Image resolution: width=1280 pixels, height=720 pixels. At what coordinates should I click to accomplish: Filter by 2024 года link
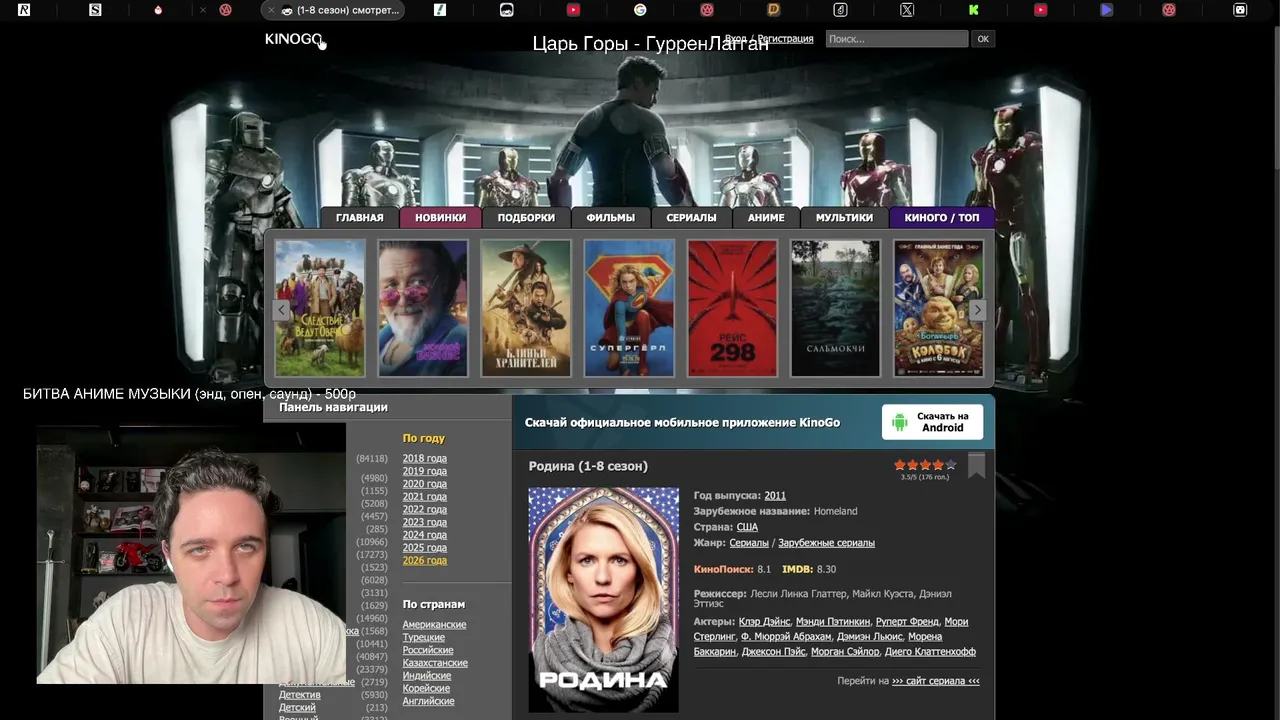(x=425, y=535)
